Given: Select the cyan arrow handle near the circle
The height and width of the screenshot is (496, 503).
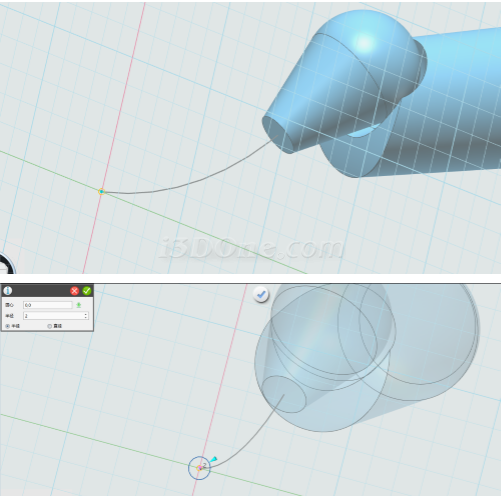Looking at the screenshot, I should (x=213, y=460).
